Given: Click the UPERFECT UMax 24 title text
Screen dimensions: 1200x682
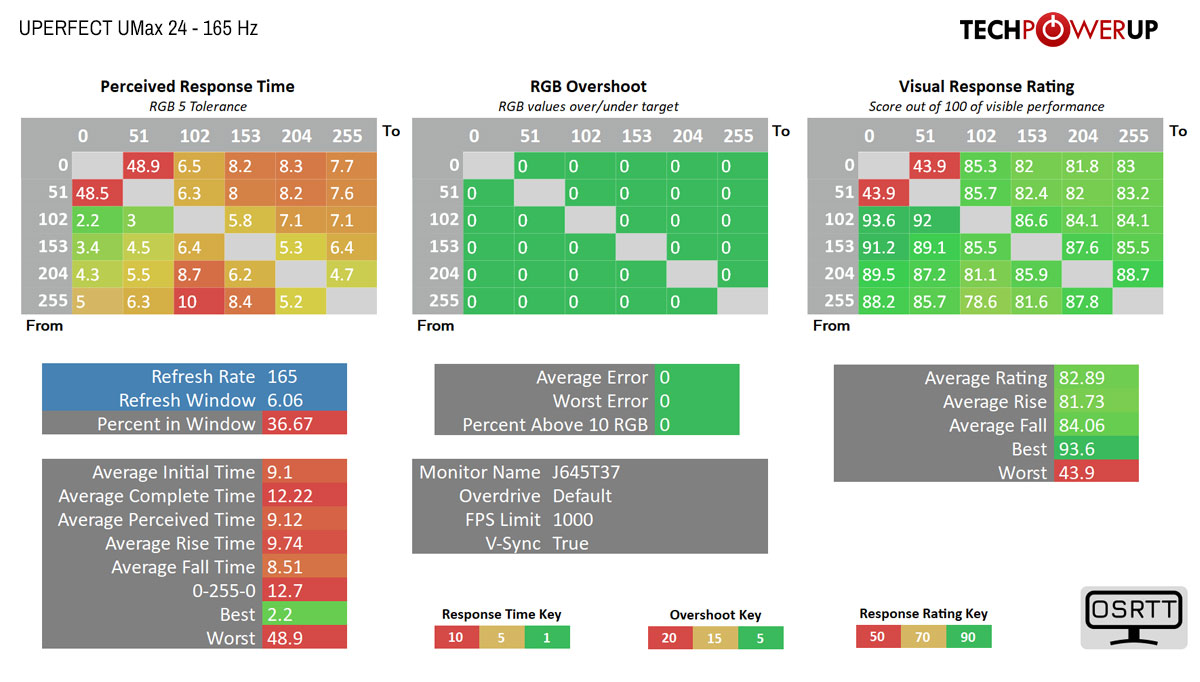Looking at the screenshot, I should (x=138, y=28).
